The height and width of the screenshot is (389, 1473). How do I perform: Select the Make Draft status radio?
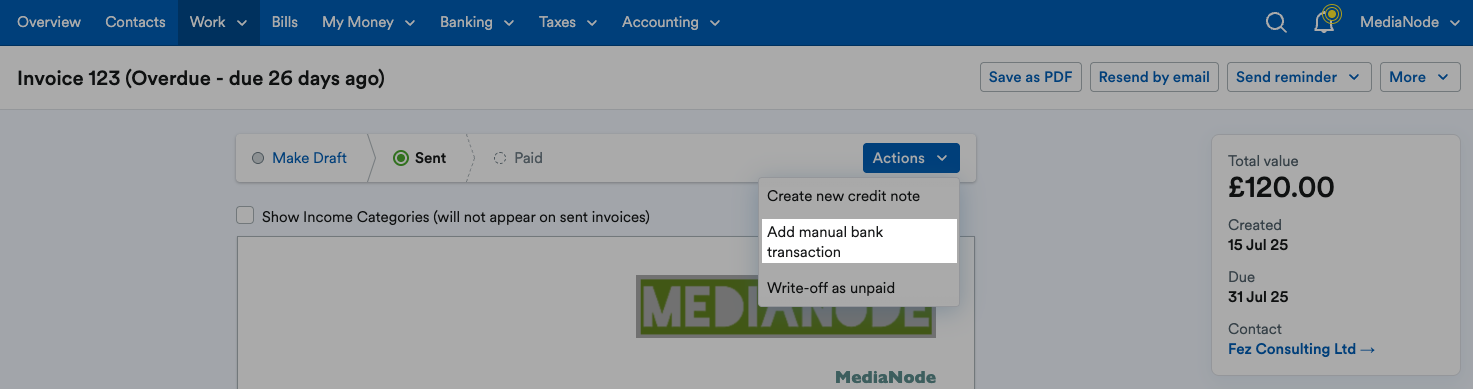coord(258,158)
